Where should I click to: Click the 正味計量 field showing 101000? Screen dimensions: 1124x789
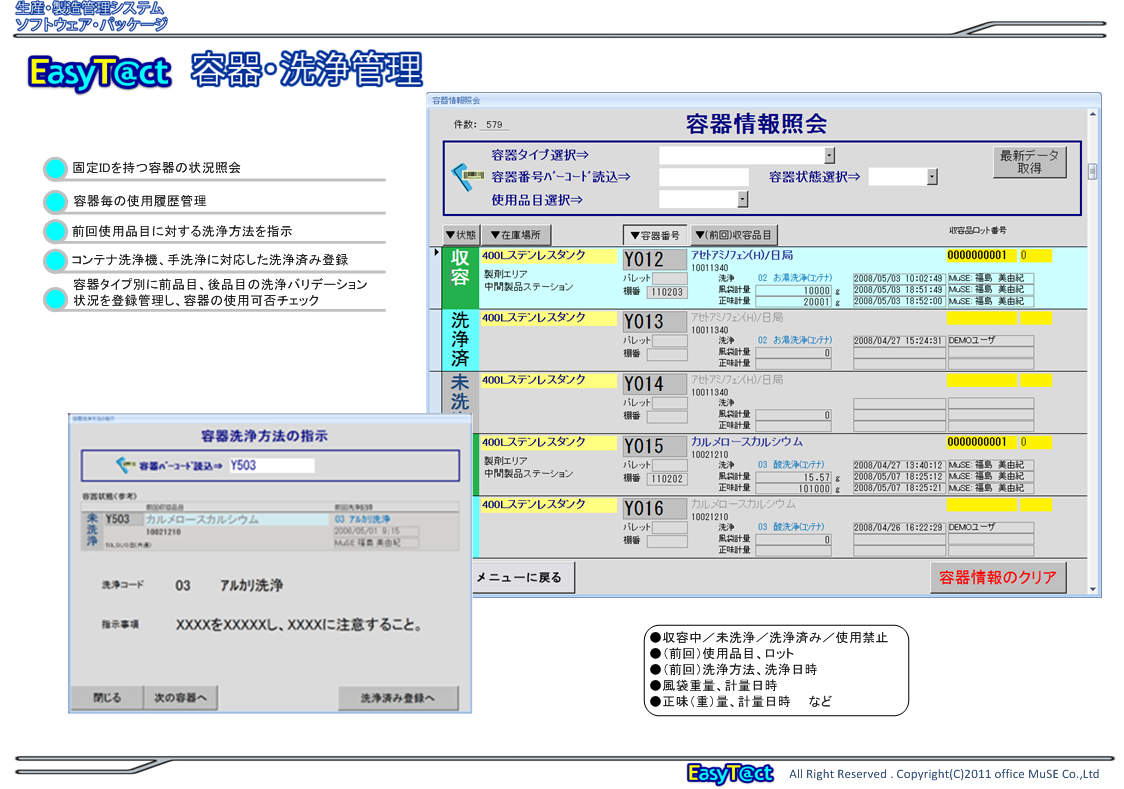794,489
